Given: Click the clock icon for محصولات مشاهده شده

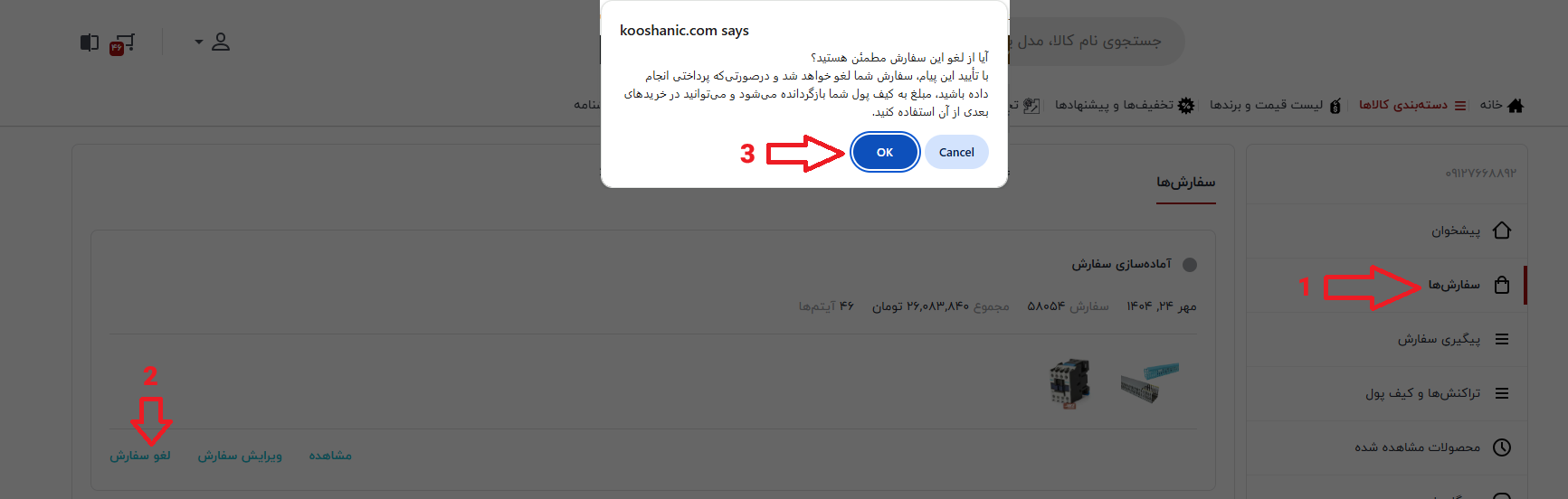Looking at the screenshot, I should [1502, 447].
